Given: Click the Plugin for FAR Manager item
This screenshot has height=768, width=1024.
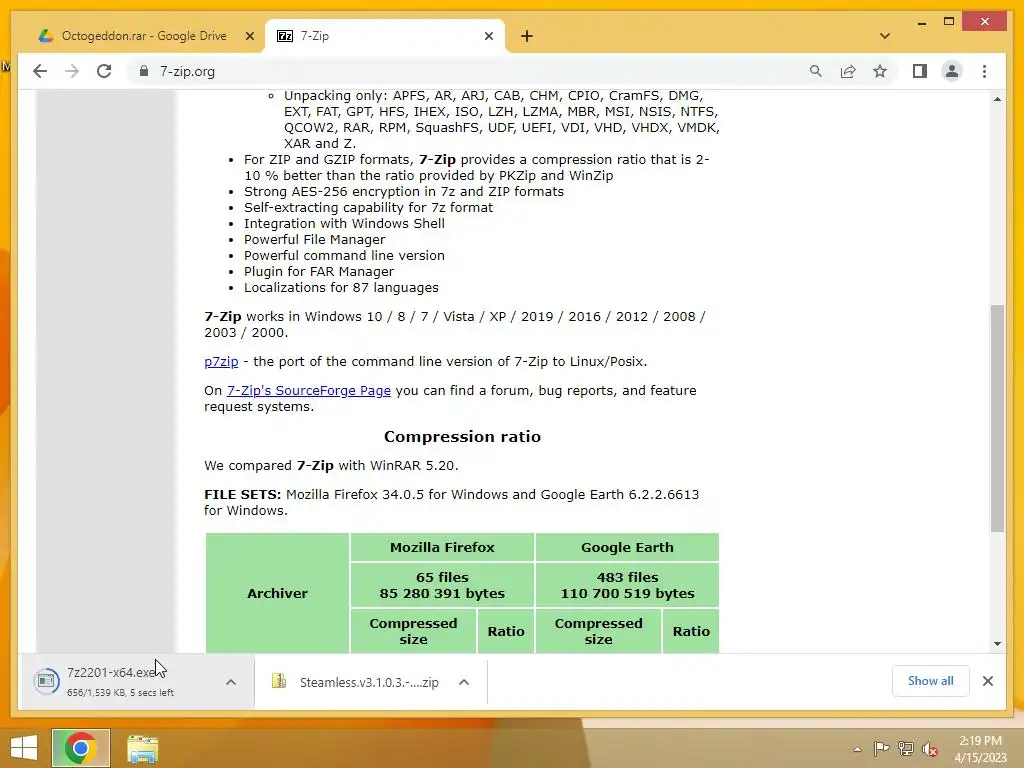Looking at the screenshot, I should pyautogui.click(x=319, y=272).
